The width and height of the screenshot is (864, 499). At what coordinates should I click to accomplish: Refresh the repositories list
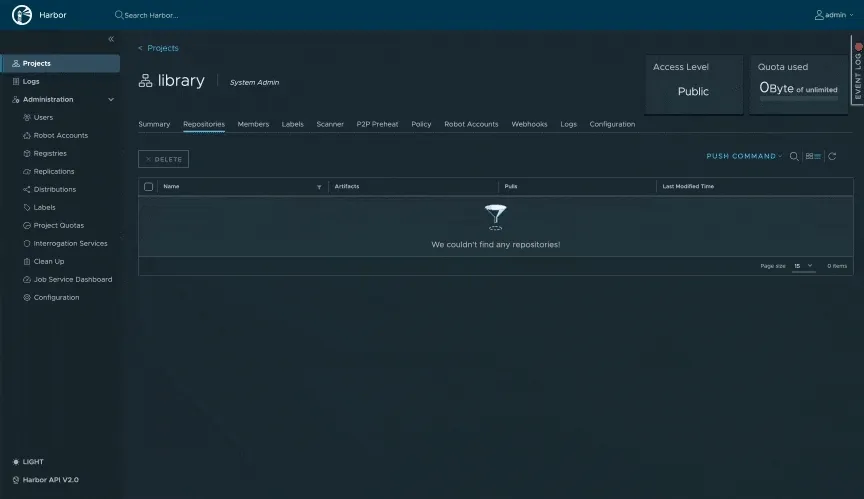coord(832,157)
